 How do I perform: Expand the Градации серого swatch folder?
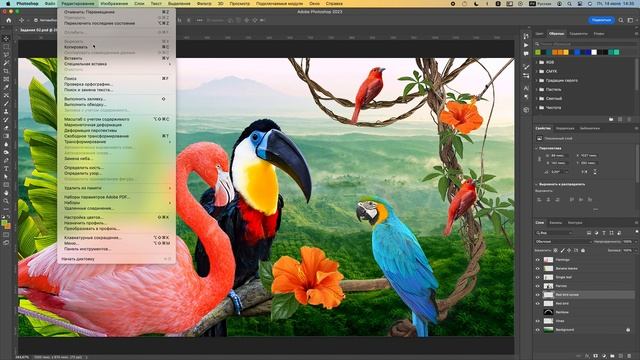[x=537, y=80]
